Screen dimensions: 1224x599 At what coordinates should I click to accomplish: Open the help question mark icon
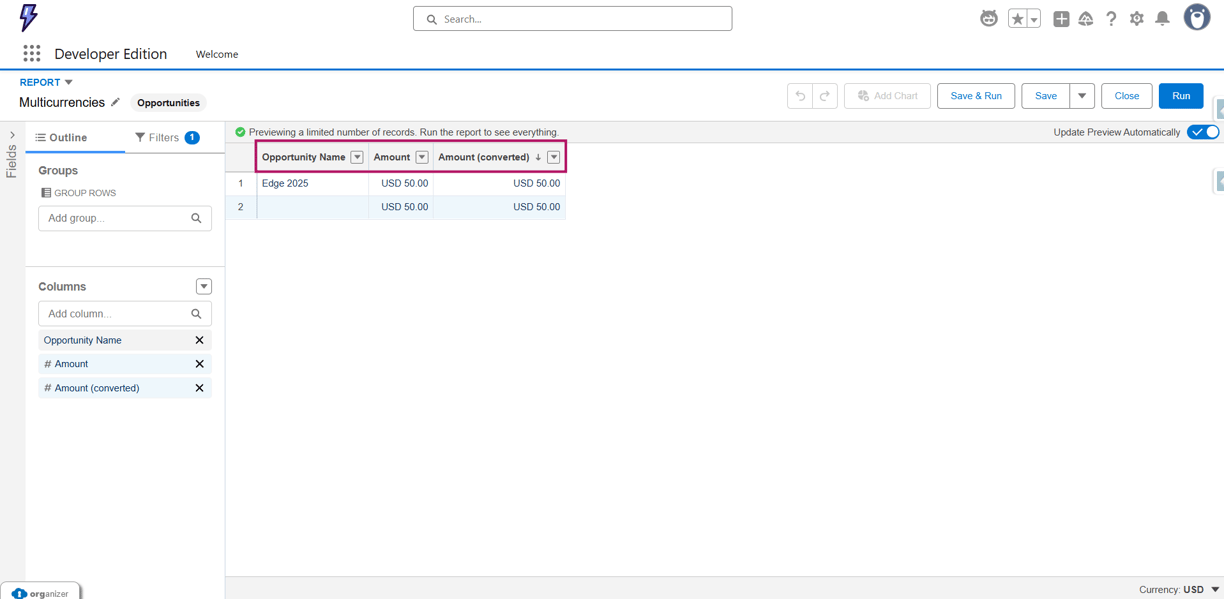pyautogui.click(x=1111, y=18)
